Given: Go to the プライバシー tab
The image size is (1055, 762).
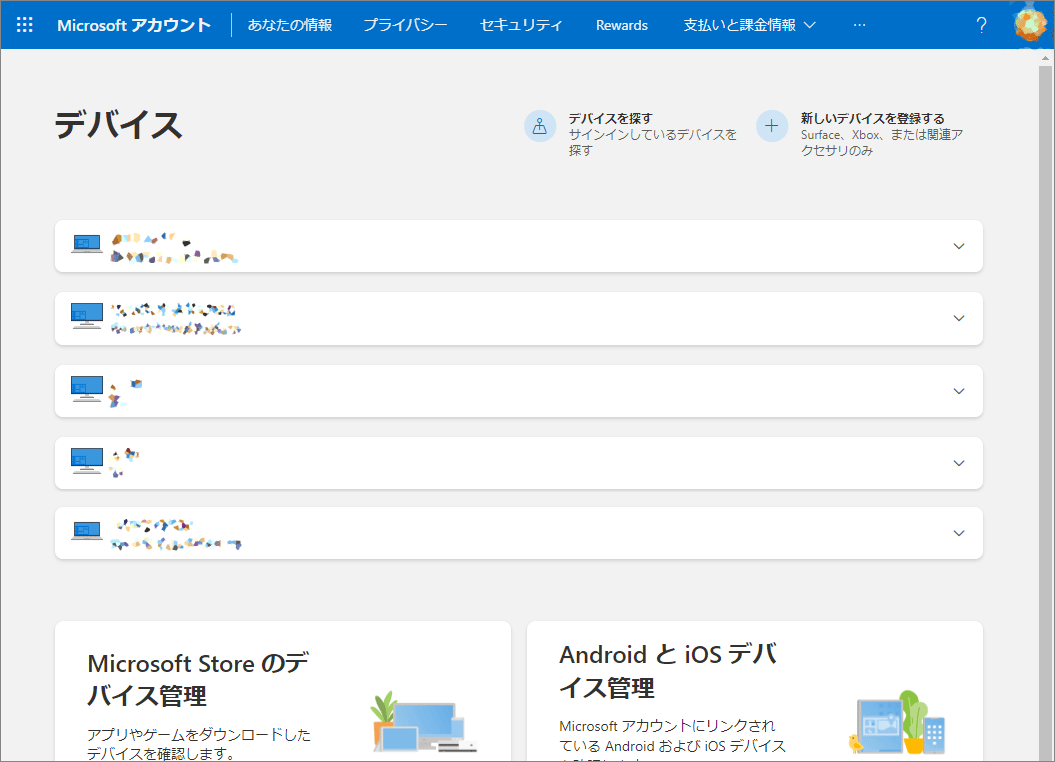Looking at the screenshot, I should [405, 25].
